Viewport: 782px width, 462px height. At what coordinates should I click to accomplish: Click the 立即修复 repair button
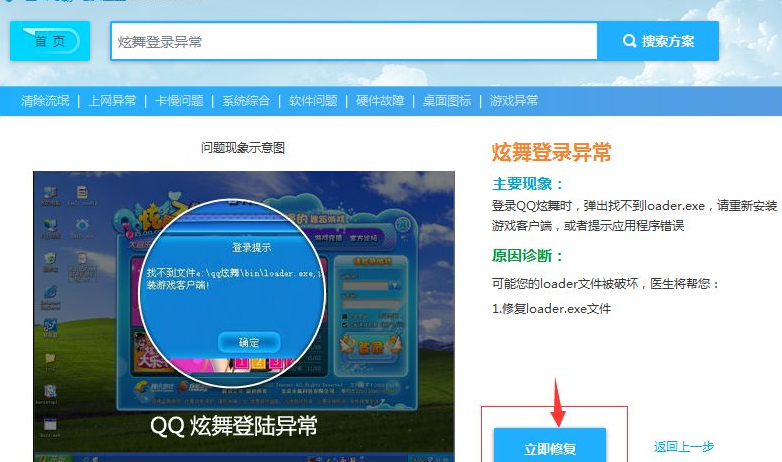[x=550, y=447]
